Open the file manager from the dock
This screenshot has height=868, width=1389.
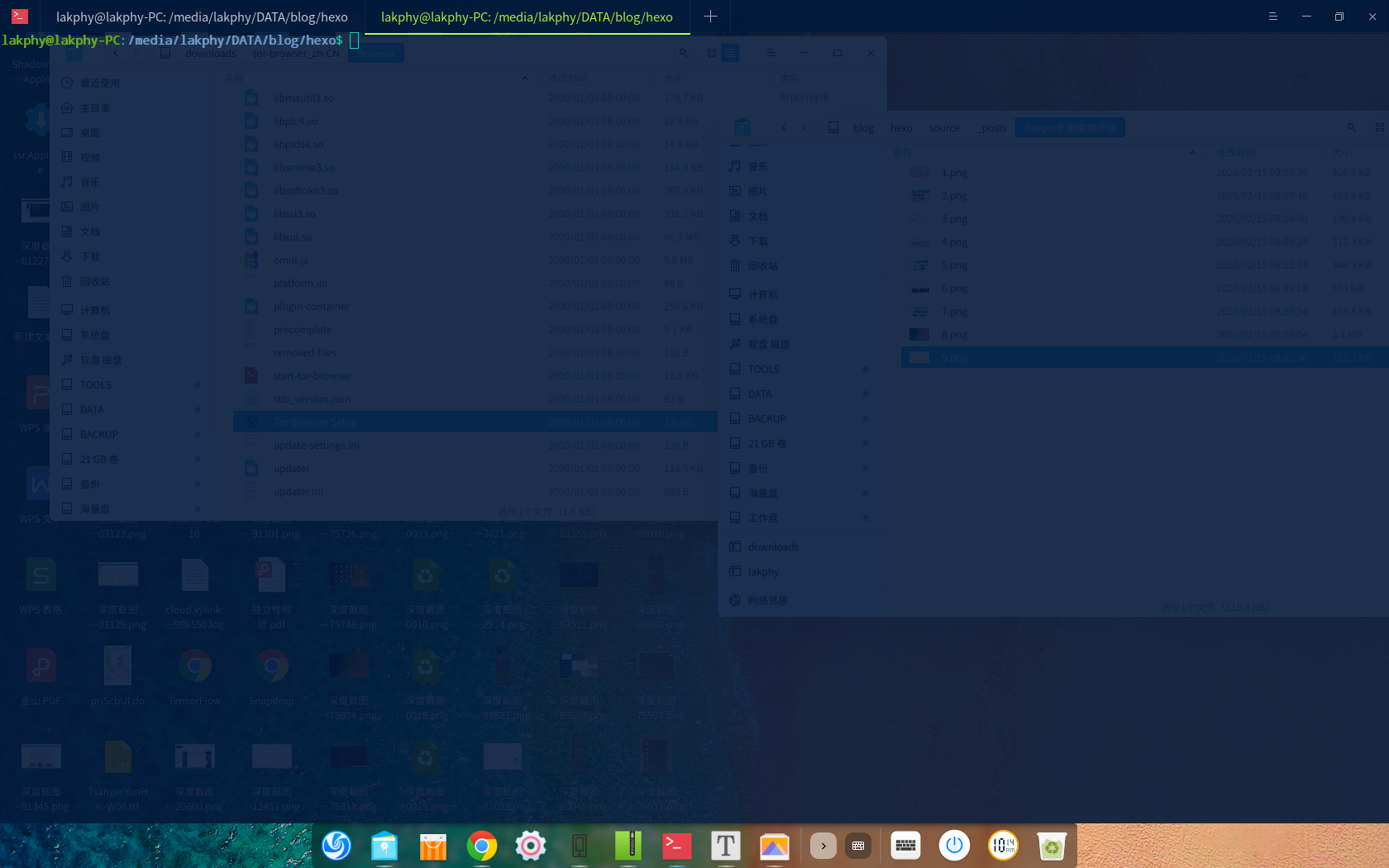tap(384, 846)
